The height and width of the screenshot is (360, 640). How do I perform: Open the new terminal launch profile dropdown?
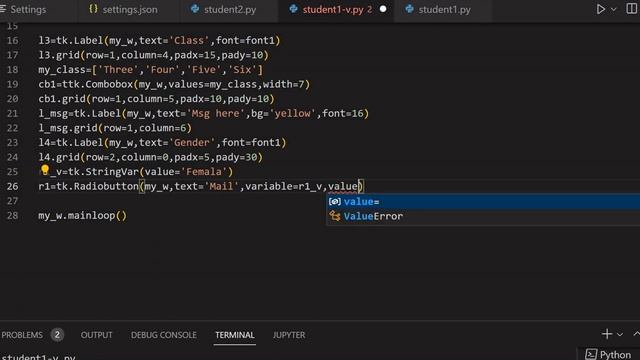click(x=620, y=335)
